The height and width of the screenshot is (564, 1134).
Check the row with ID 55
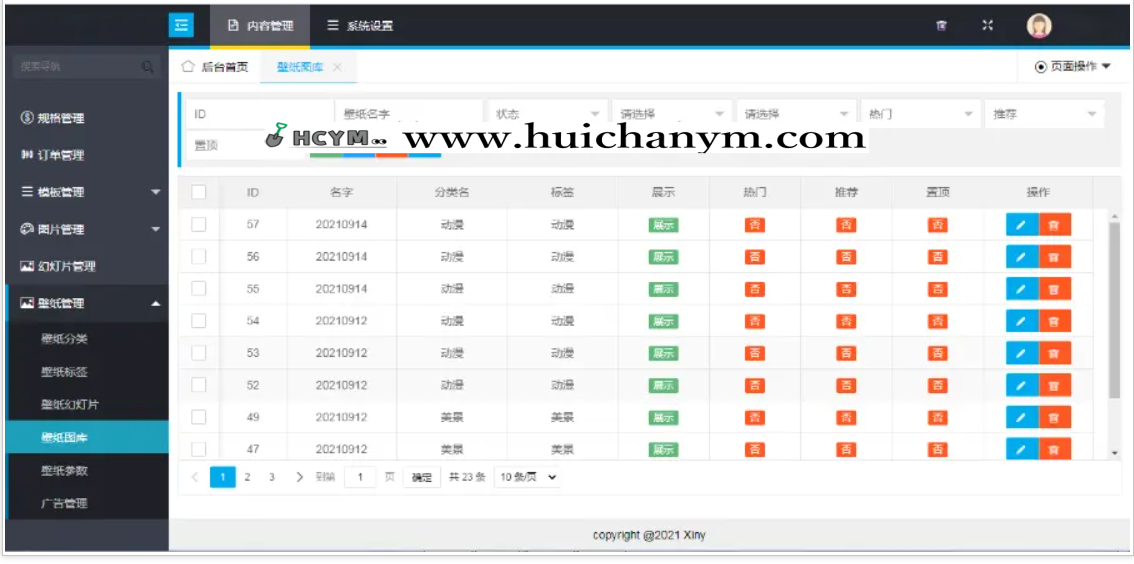coord(199,289)
